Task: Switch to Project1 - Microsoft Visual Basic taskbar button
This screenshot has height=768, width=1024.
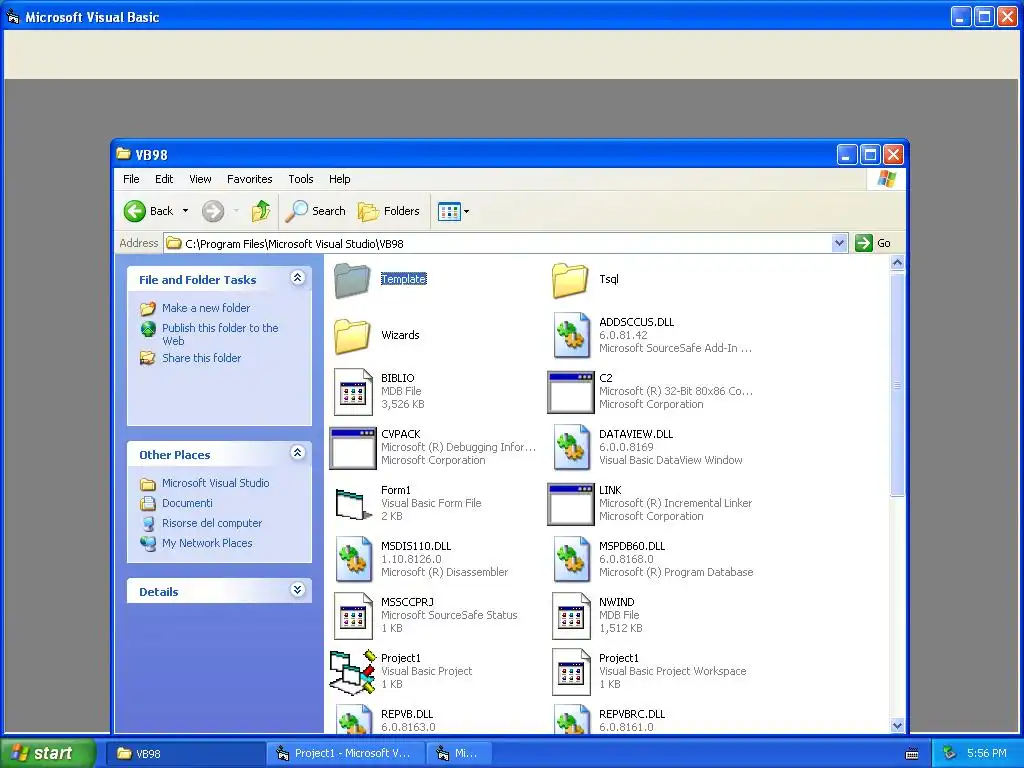Action: [x=345, y=754]
